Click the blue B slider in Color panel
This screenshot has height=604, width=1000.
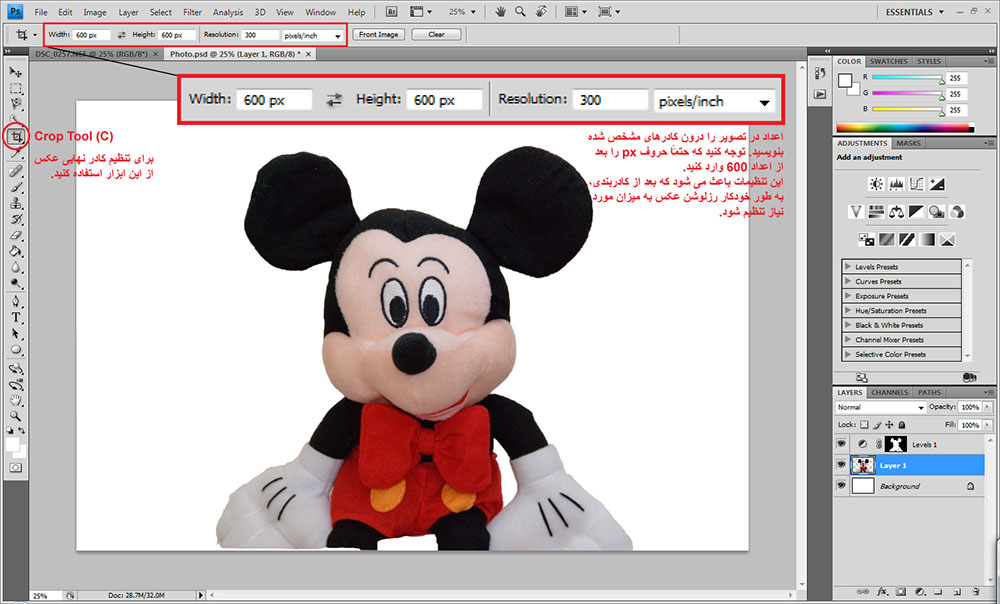[x=907, y=109]
